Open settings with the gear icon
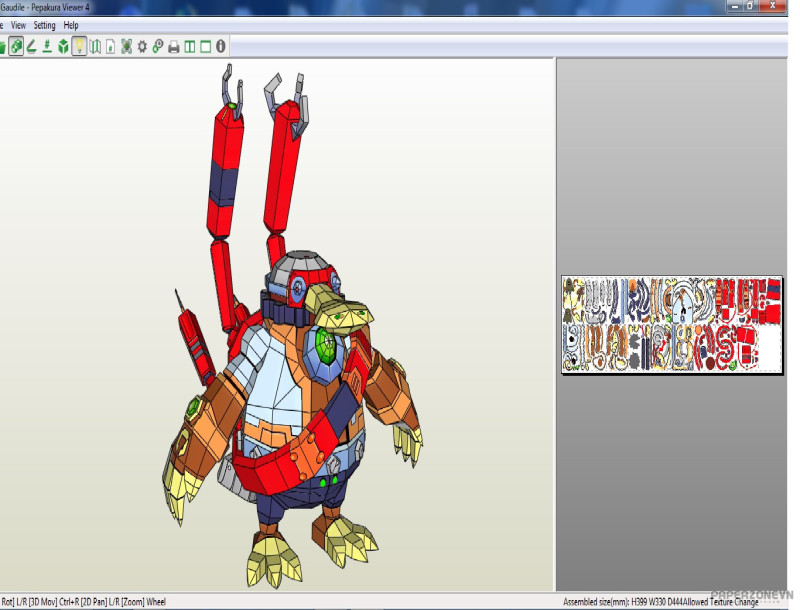Viewport: 800px width, 610px height. point(142,46)
